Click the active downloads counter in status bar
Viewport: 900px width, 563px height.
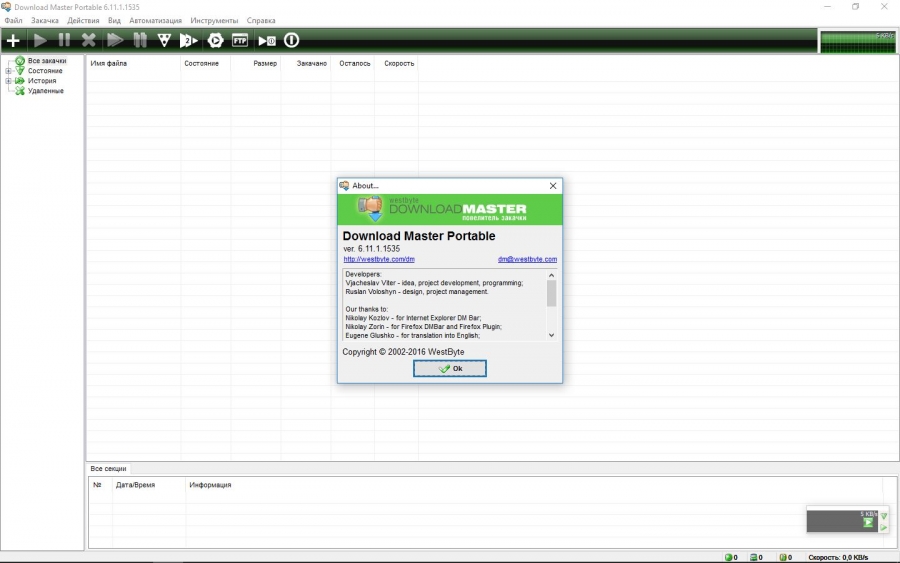pos(731,557)
